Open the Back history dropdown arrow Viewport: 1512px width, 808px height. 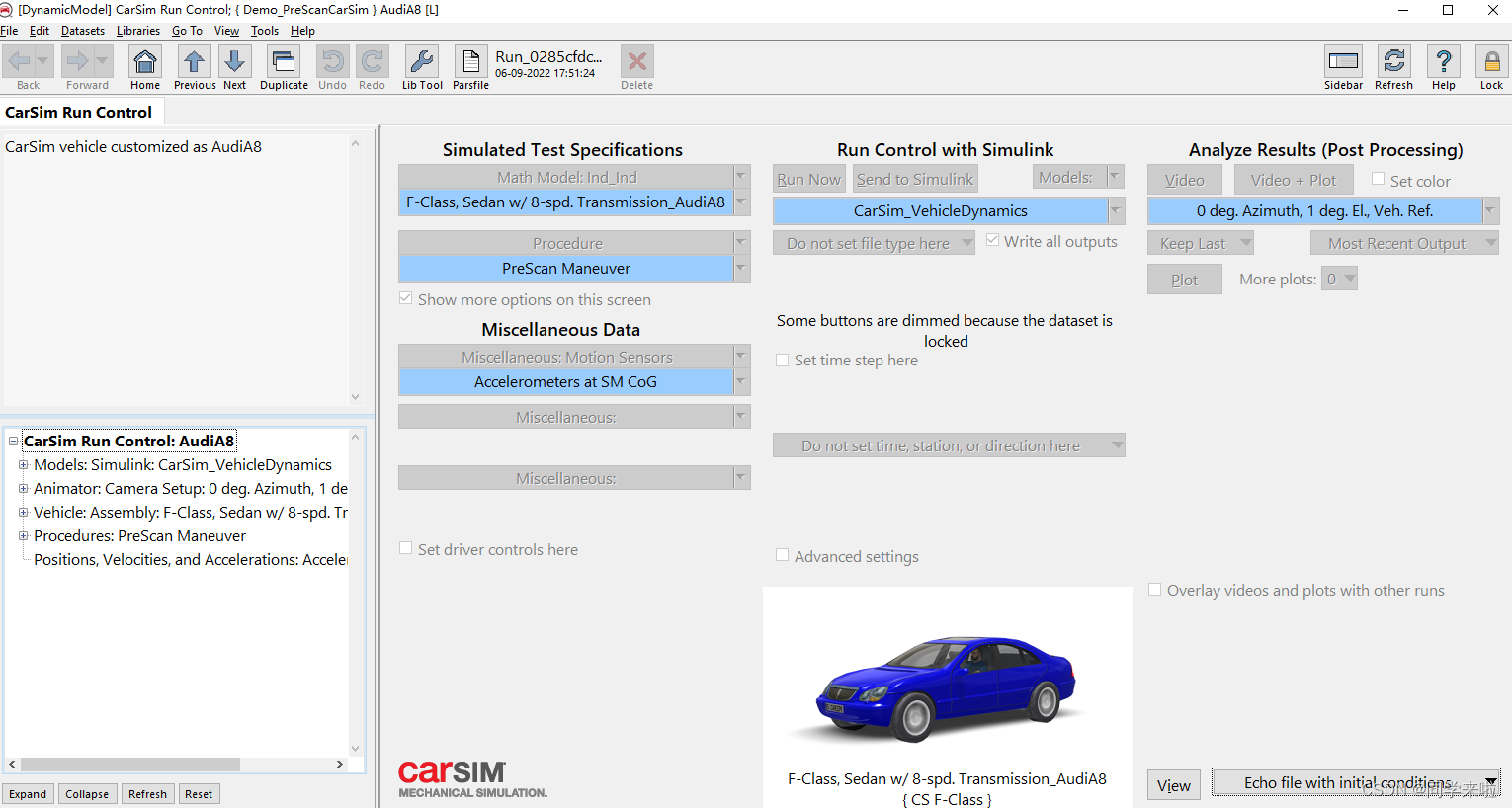pos(42,61)
